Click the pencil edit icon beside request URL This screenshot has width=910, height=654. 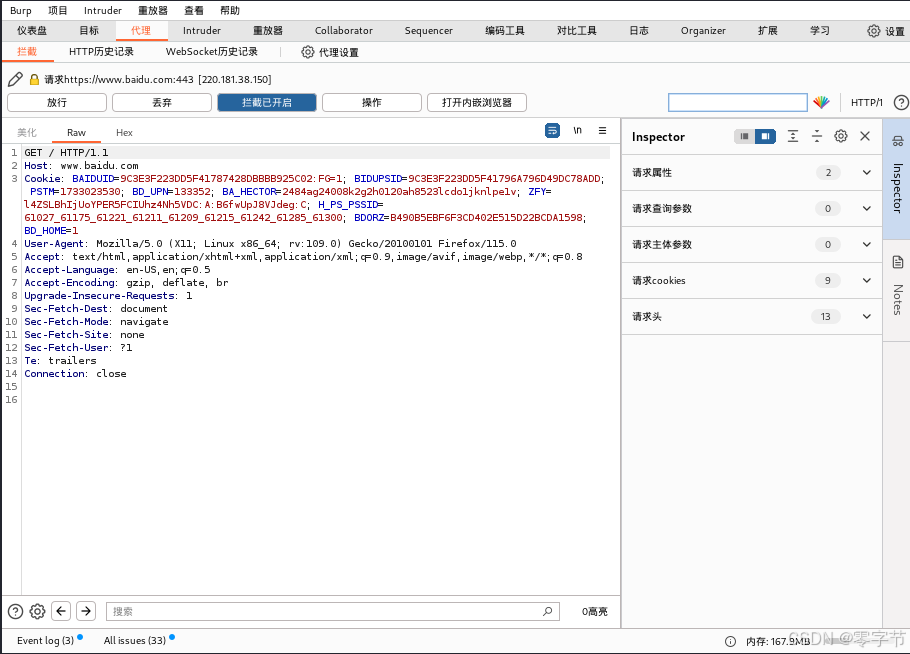(16, 80)
